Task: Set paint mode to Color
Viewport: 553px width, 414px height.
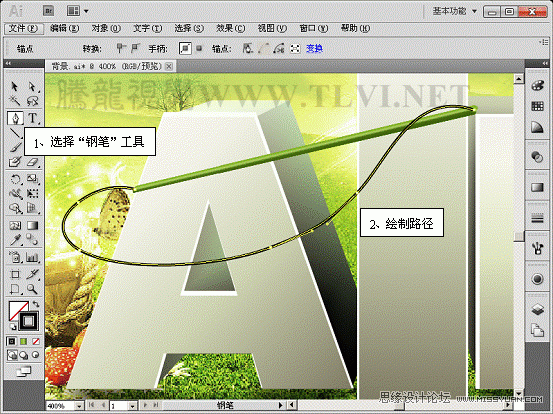Action: click(12, 341)
